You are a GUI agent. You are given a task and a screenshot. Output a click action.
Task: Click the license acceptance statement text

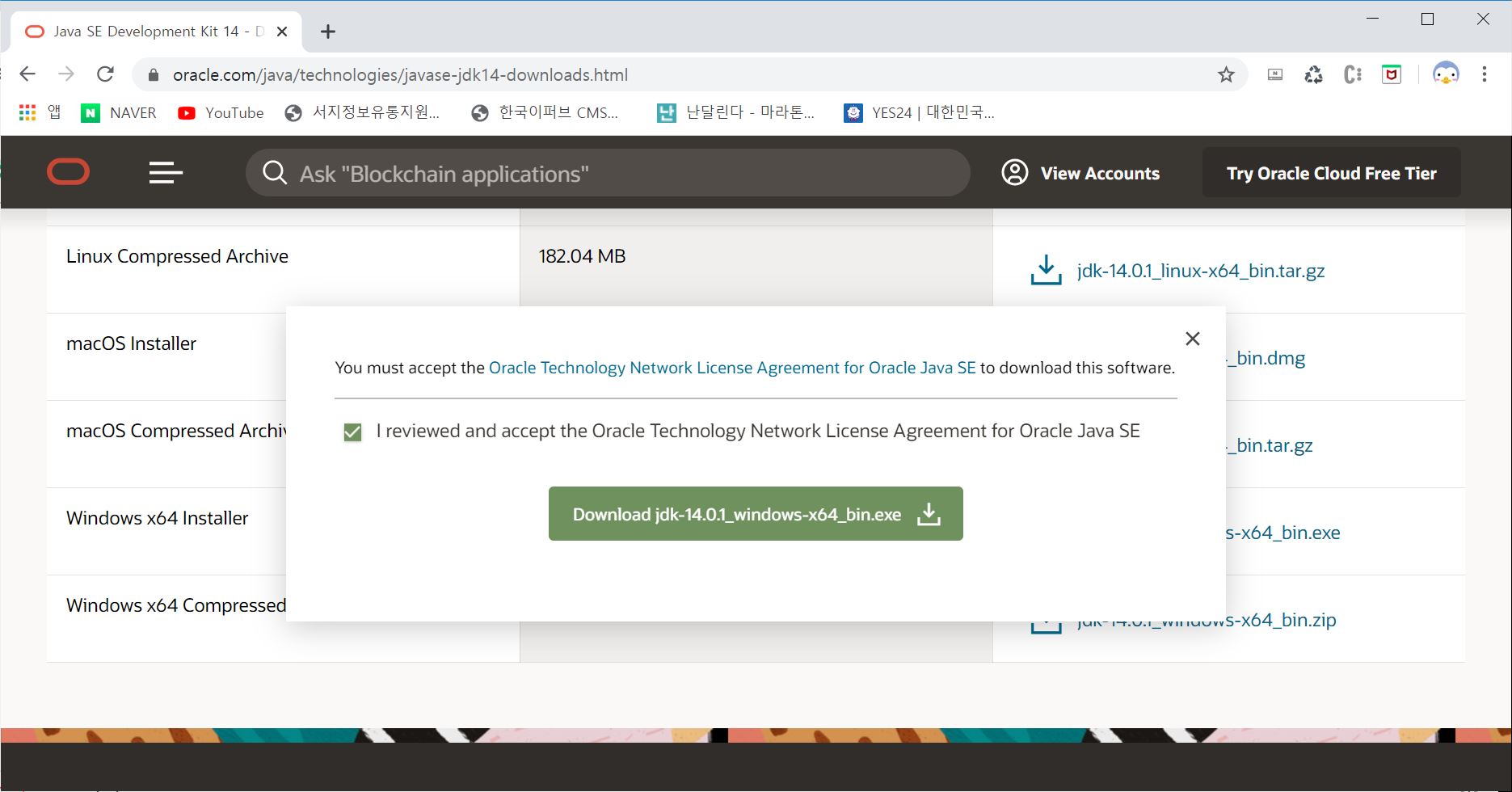[758, 431]
